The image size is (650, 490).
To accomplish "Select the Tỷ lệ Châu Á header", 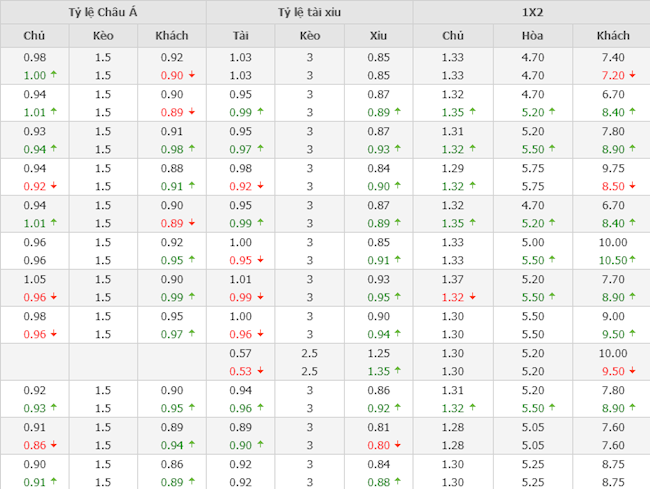I will coord(103,12).
